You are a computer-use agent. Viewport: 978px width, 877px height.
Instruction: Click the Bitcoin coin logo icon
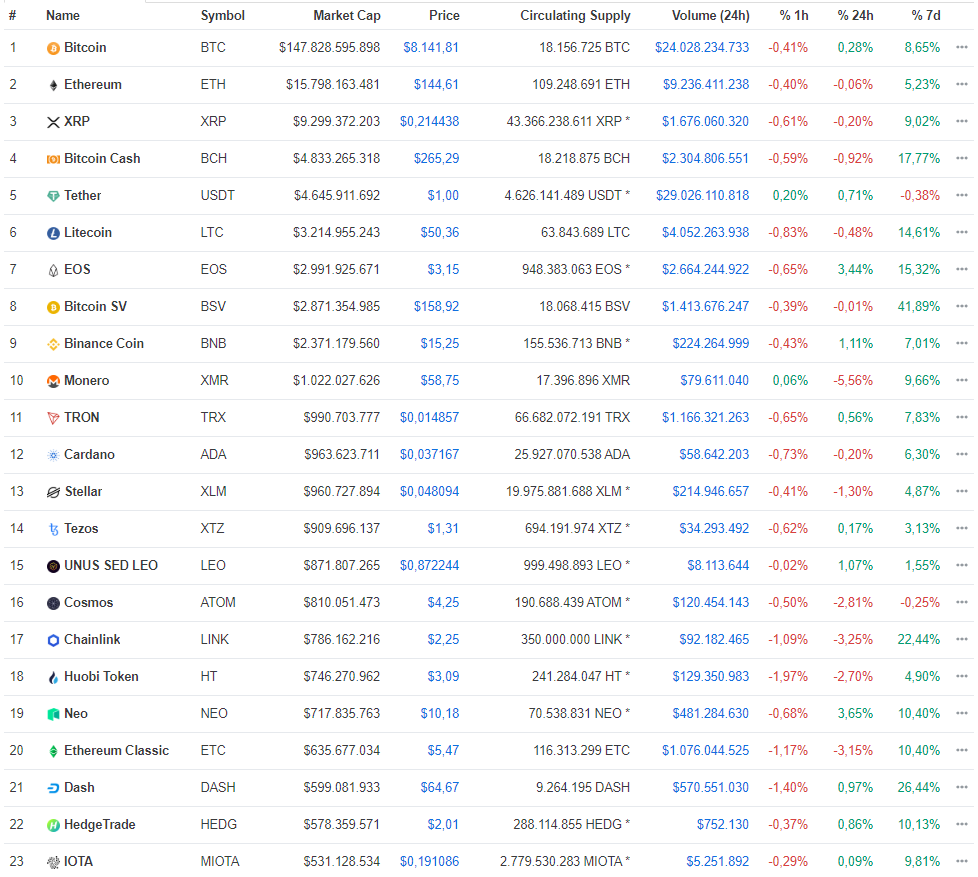53,48
